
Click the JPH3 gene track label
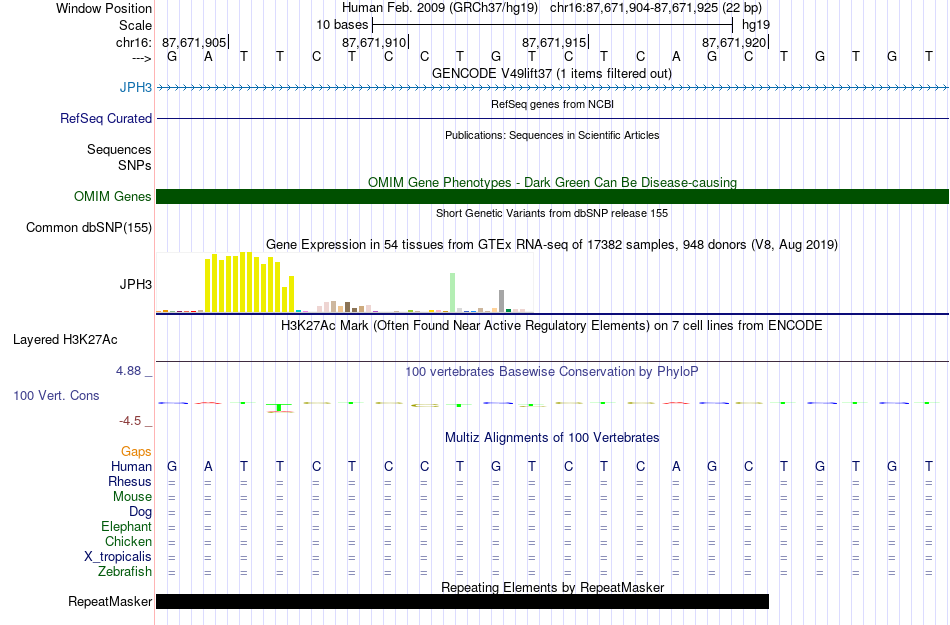(x=135, y=87)
